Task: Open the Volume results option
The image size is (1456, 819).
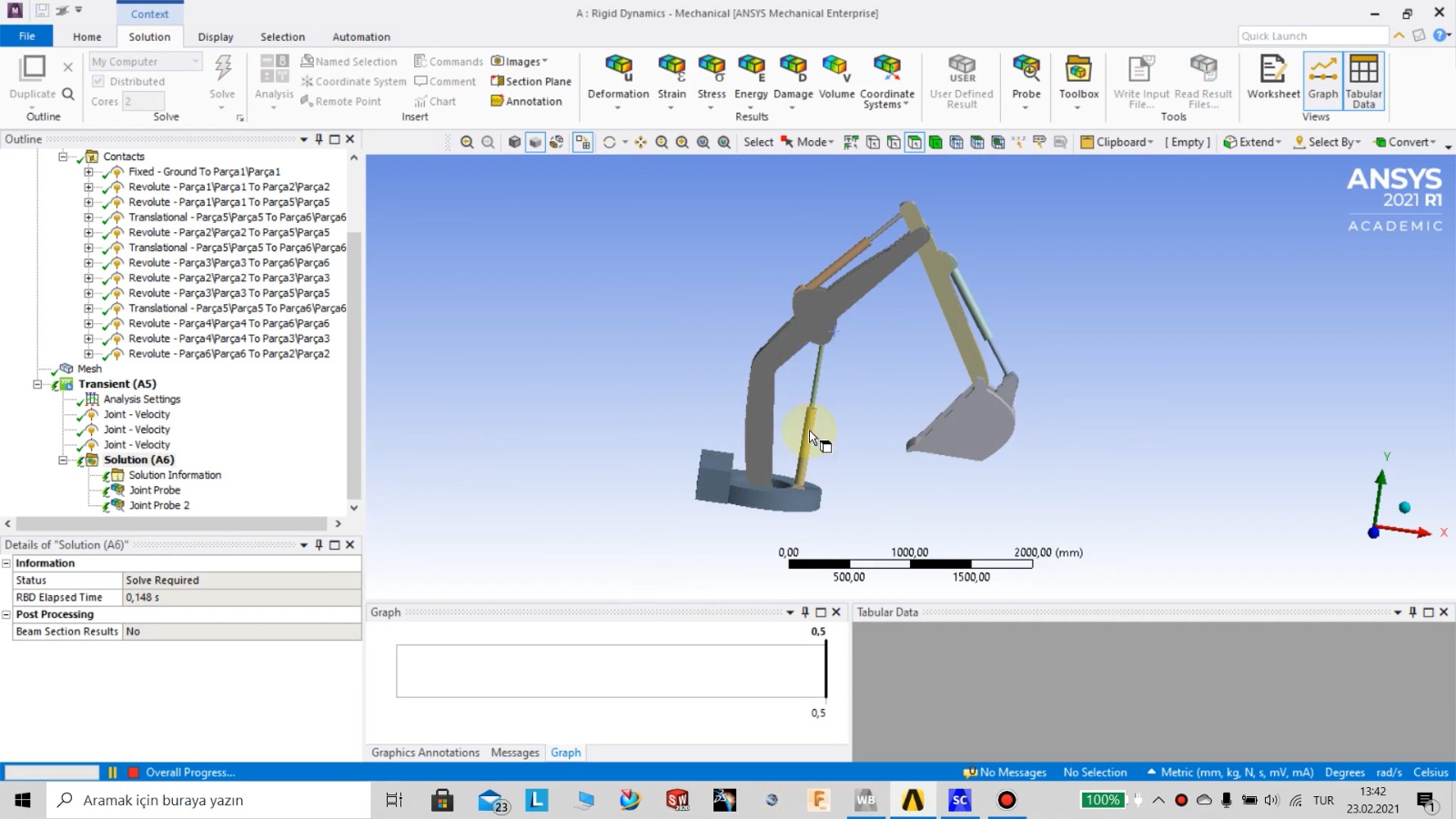Action: pyautogui.click(x=836, y=77)
